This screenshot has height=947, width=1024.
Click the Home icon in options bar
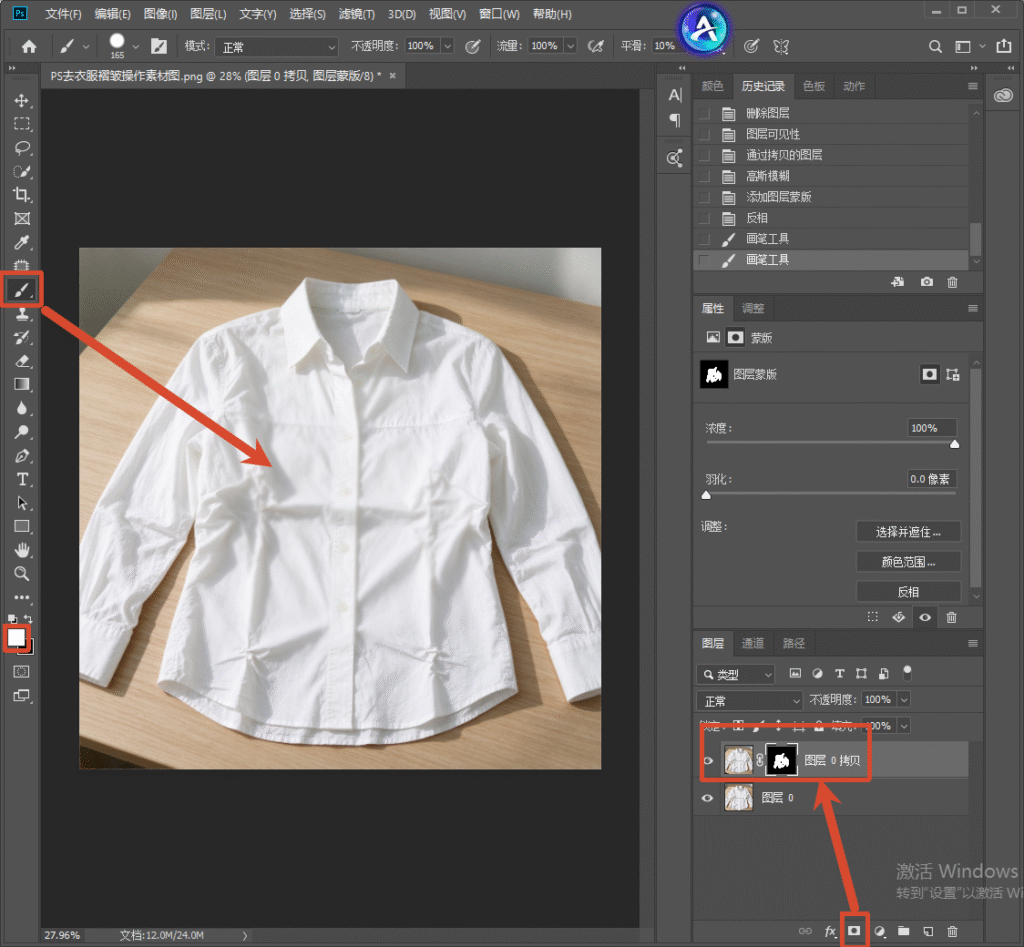click(x=29, y=46)
